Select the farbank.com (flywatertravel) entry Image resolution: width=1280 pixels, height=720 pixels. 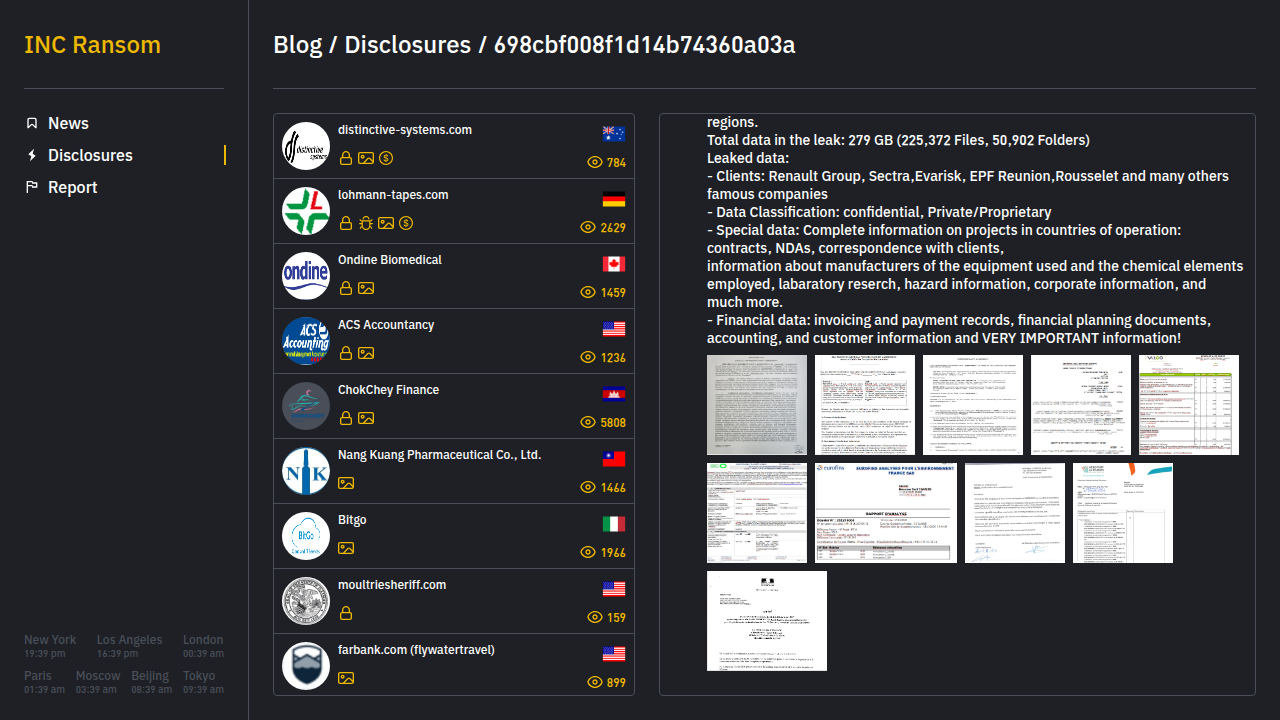416,650
